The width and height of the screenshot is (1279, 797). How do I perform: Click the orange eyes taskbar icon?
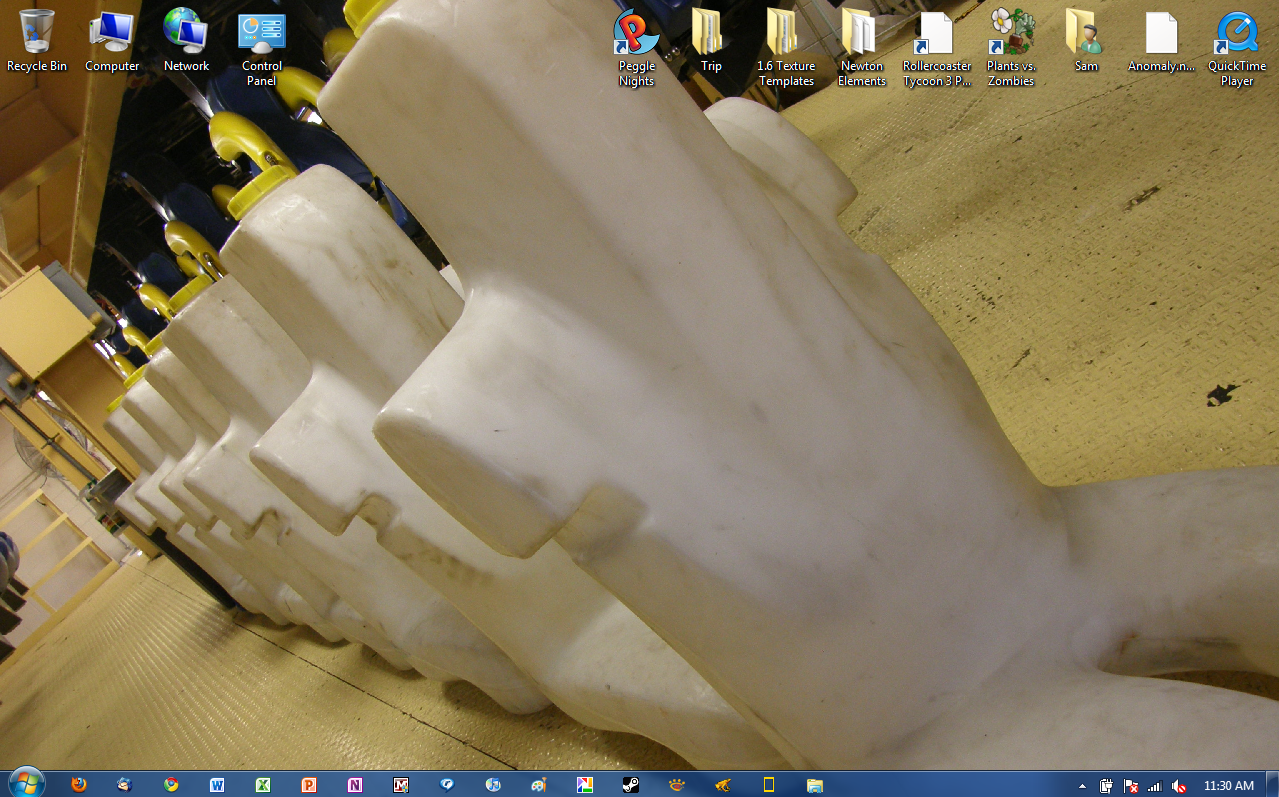click(677, 785)
